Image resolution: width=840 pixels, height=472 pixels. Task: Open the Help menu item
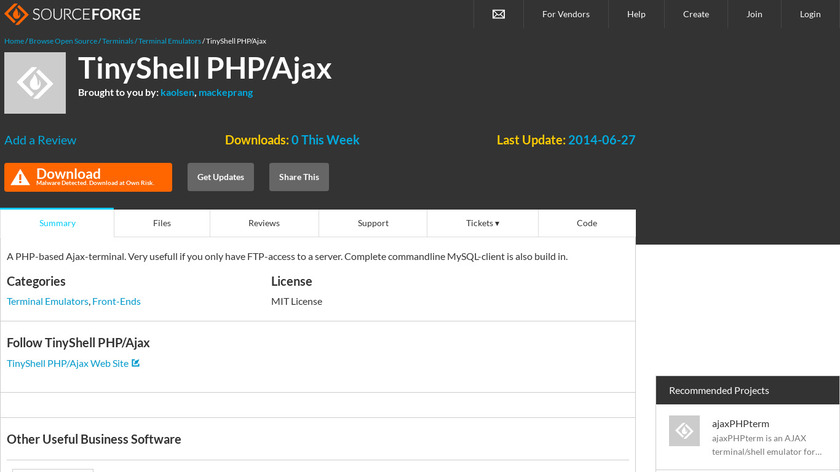pyautogui.click(x=636, y=14)
